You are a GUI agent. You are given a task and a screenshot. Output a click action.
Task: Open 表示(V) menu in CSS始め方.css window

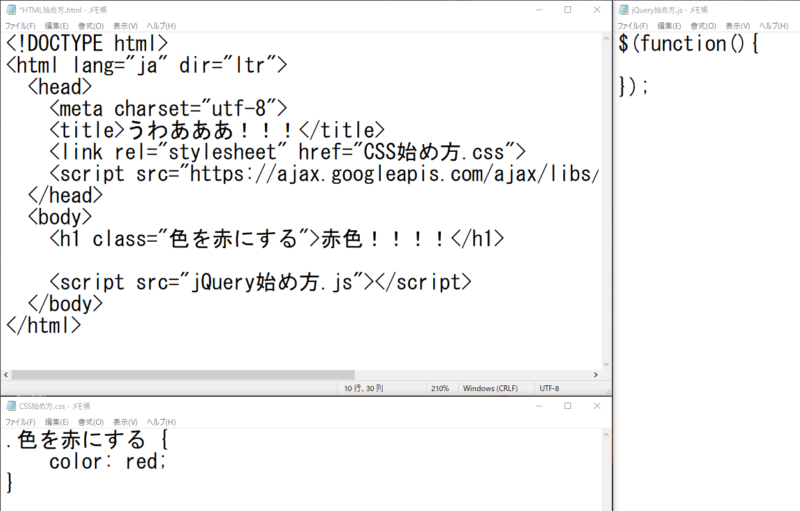click(125, 422)
